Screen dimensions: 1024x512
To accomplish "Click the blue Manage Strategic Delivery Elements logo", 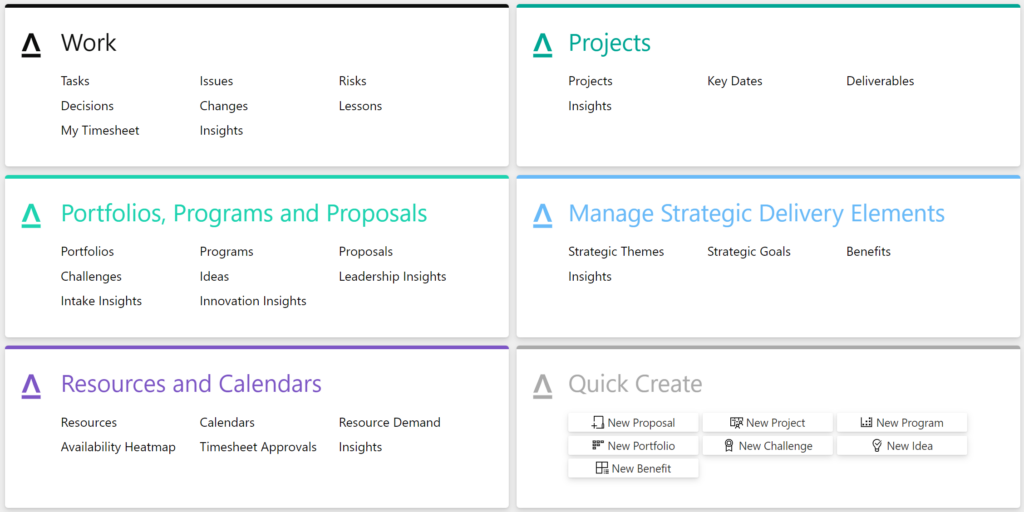I will pyautogui.click(x=542, y=216).
